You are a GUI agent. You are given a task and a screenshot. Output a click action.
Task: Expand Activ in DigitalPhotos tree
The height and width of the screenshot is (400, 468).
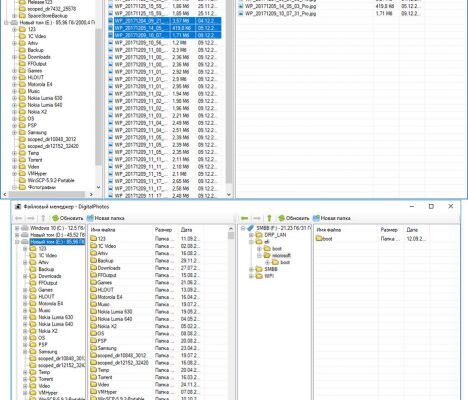coord(25,263)
